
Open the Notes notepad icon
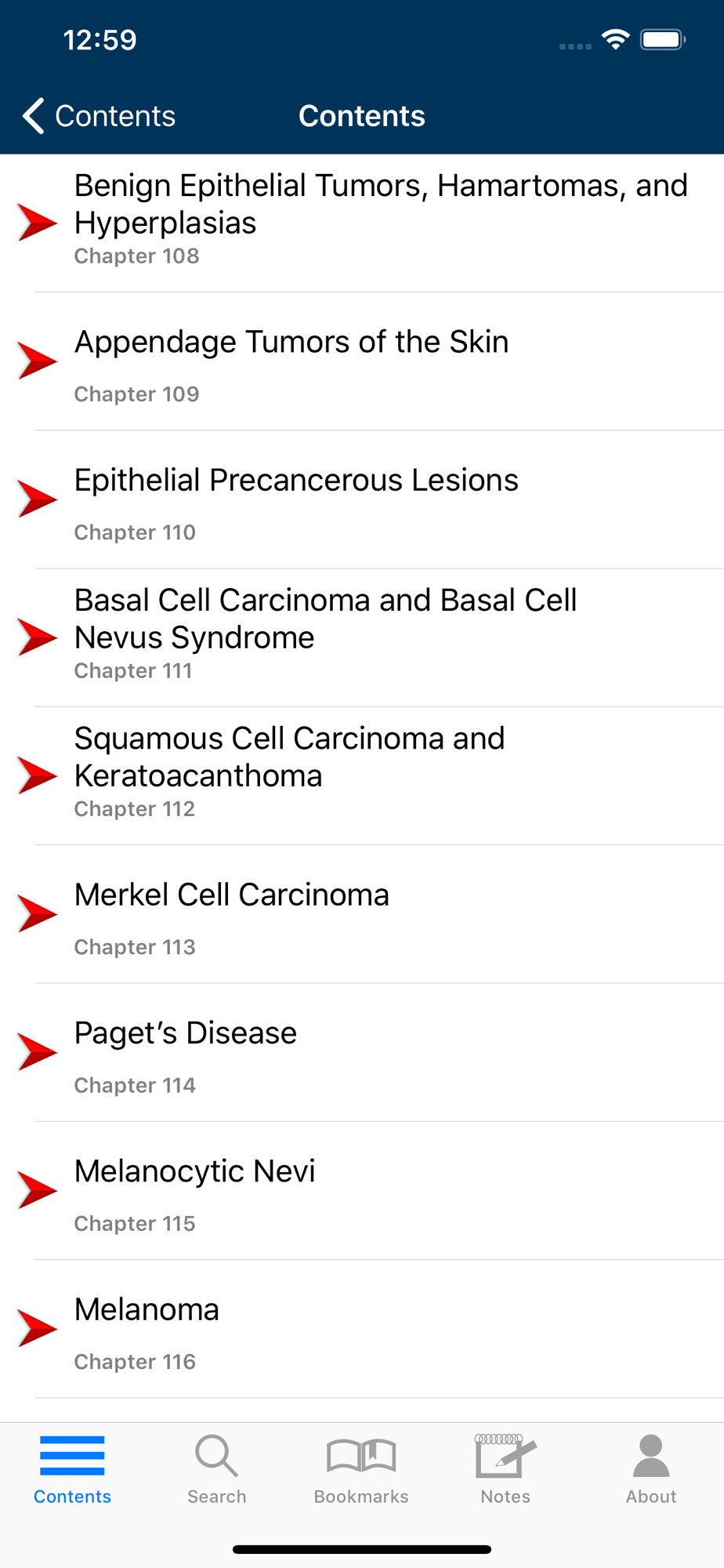point(505,1457)
